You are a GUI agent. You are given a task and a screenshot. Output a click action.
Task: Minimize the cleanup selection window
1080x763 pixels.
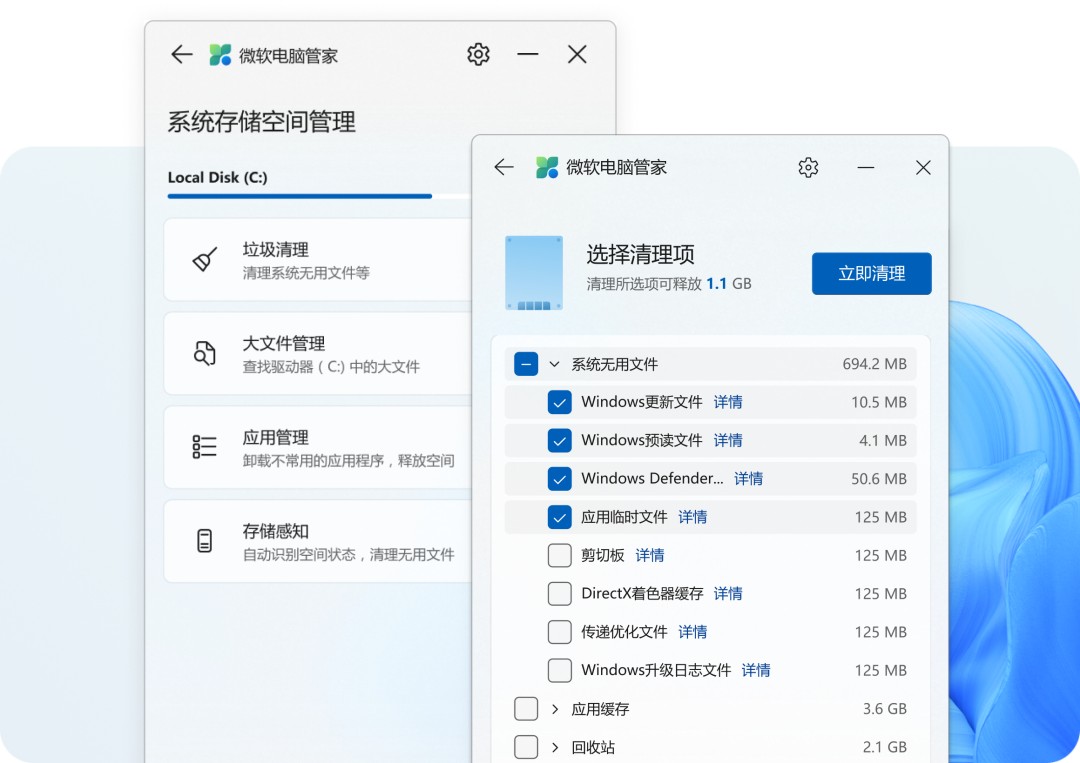click(x=866, y=167)
